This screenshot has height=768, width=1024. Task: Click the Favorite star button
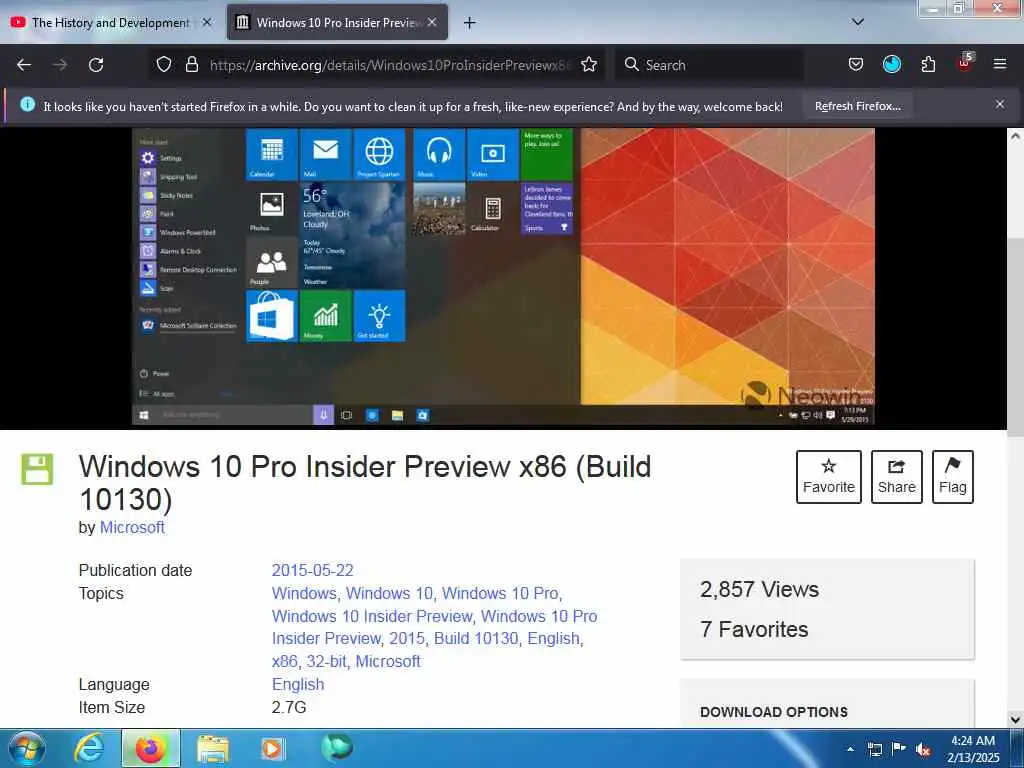pos(829,477)
